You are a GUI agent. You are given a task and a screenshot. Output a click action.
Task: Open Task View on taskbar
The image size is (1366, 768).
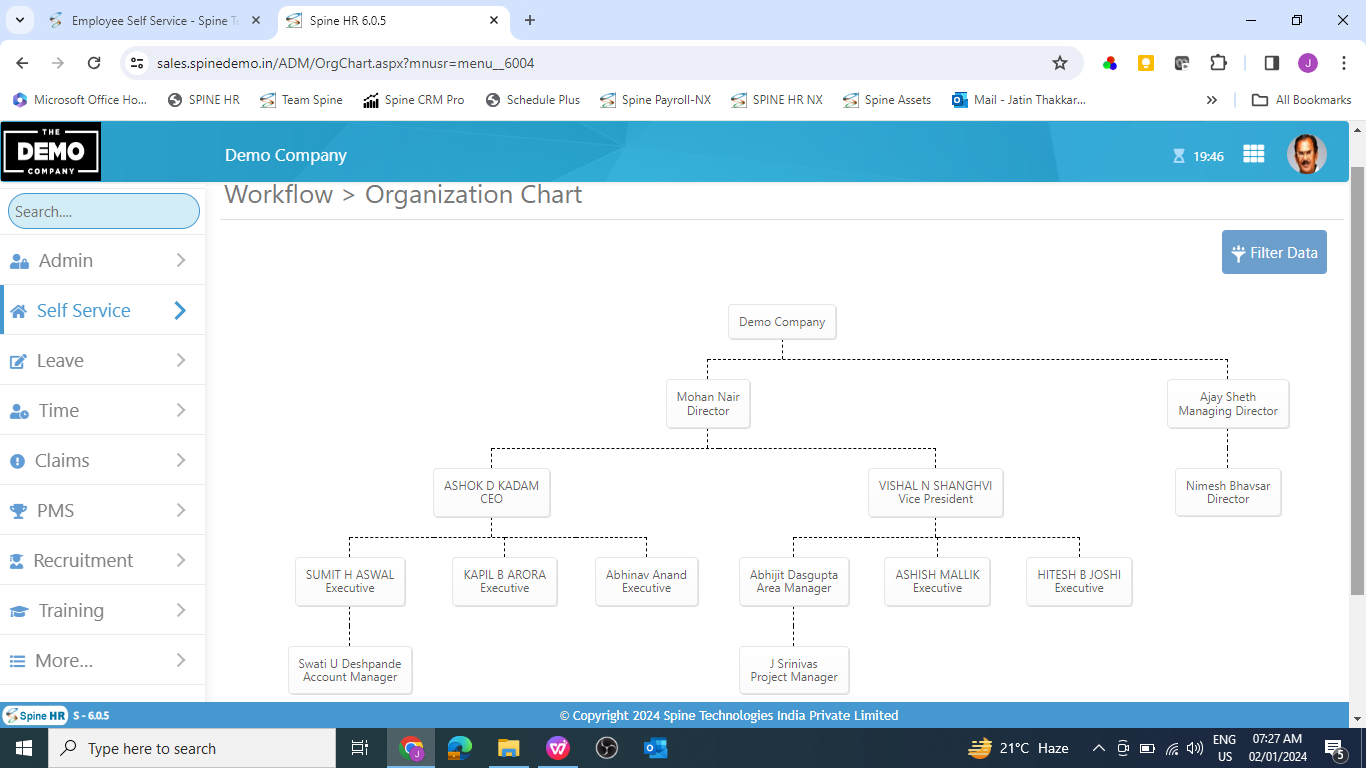[x=359, y=748]
